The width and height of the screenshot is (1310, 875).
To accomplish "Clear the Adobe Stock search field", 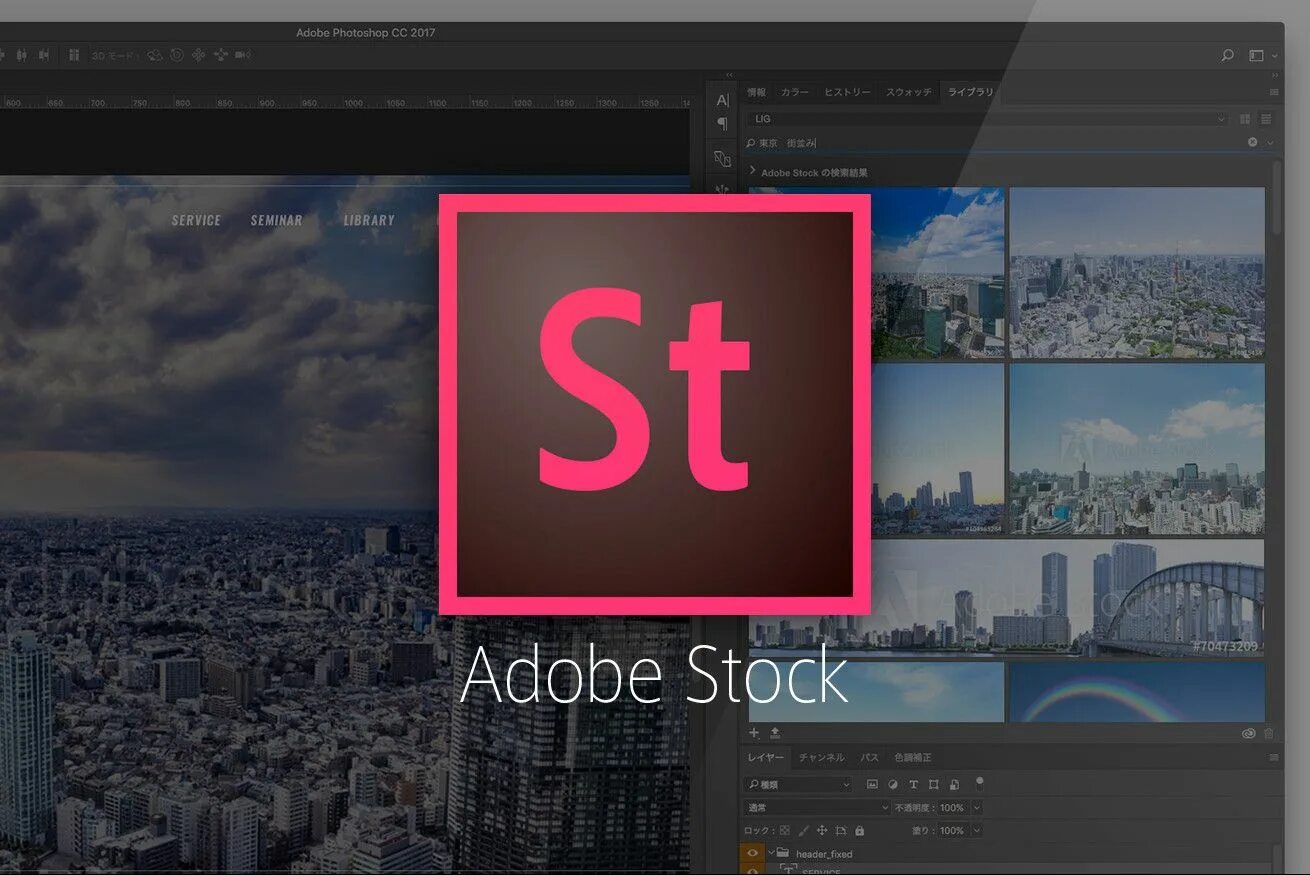I will [1252, 143].
